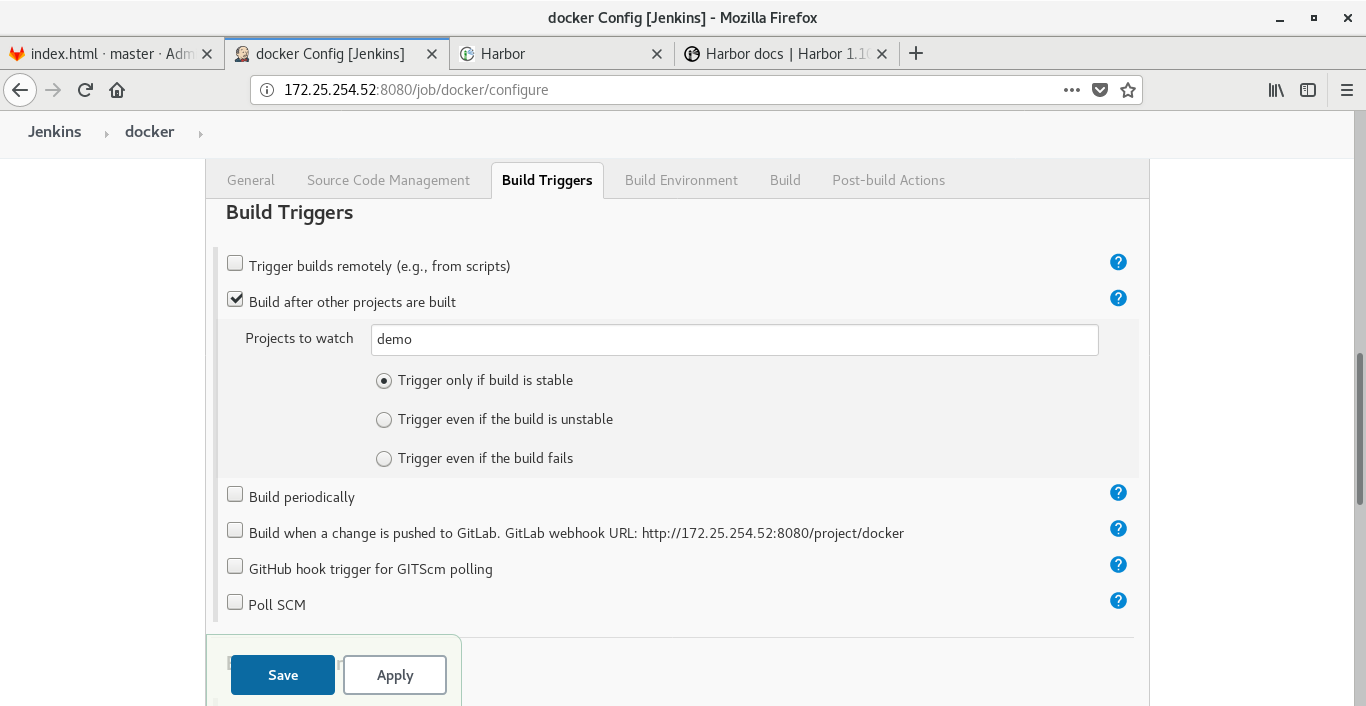Click help icon for Build after other projects
Viewport: 1366px width, 706px height.
[x=1118, y=298]
